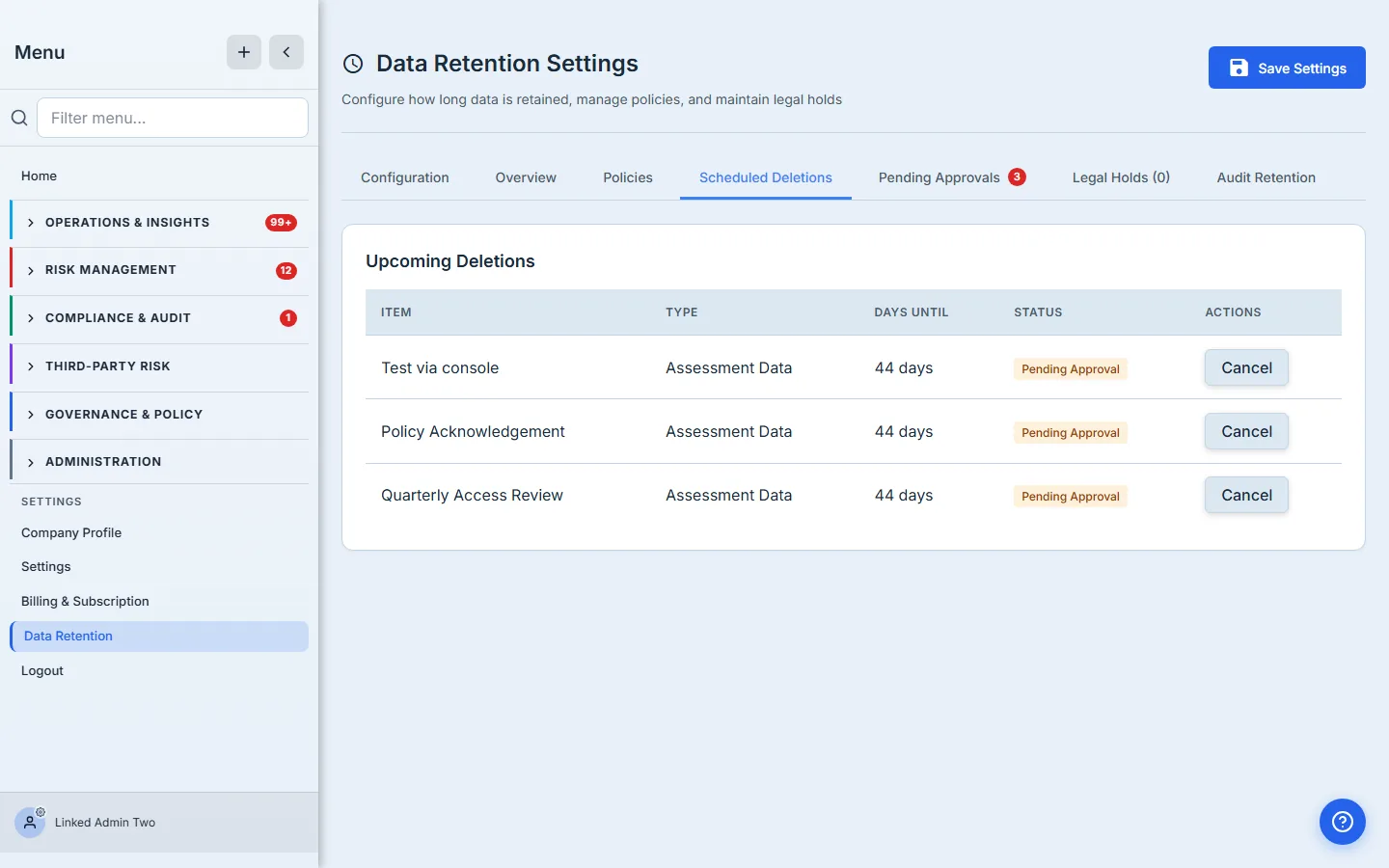The width and height of the screenshot is (1389, 868).
Task: Click 44 days in Quarterly Access Review row
Action: coord(904,495)
